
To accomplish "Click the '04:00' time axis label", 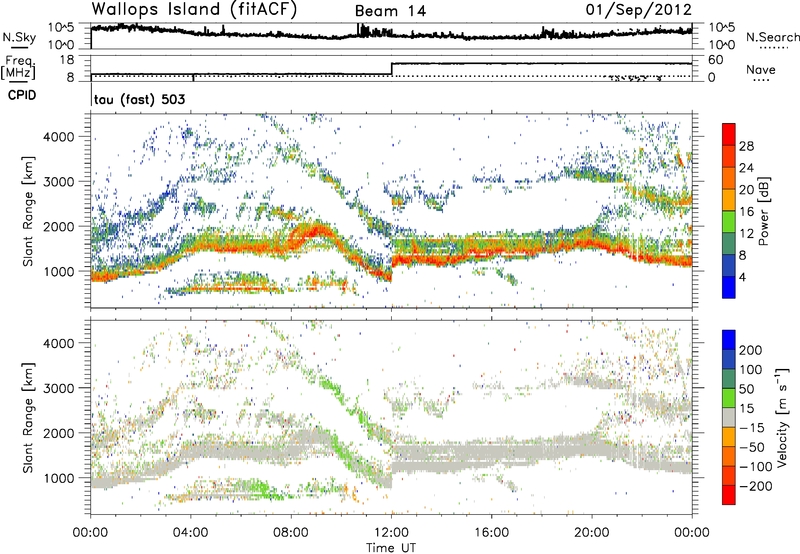I will click(x=191, y=533).
